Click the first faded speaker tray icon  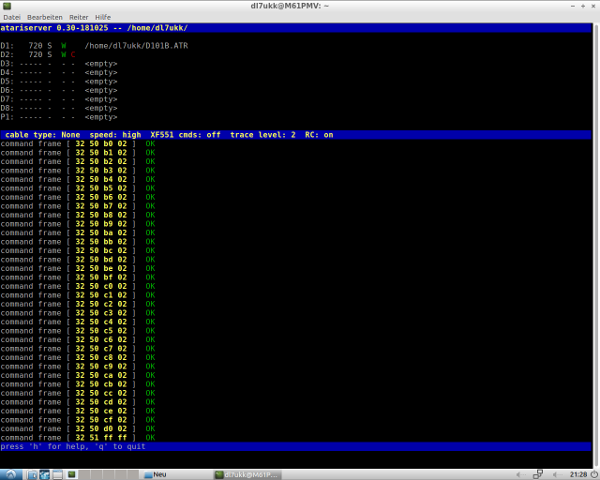[519, 475]
